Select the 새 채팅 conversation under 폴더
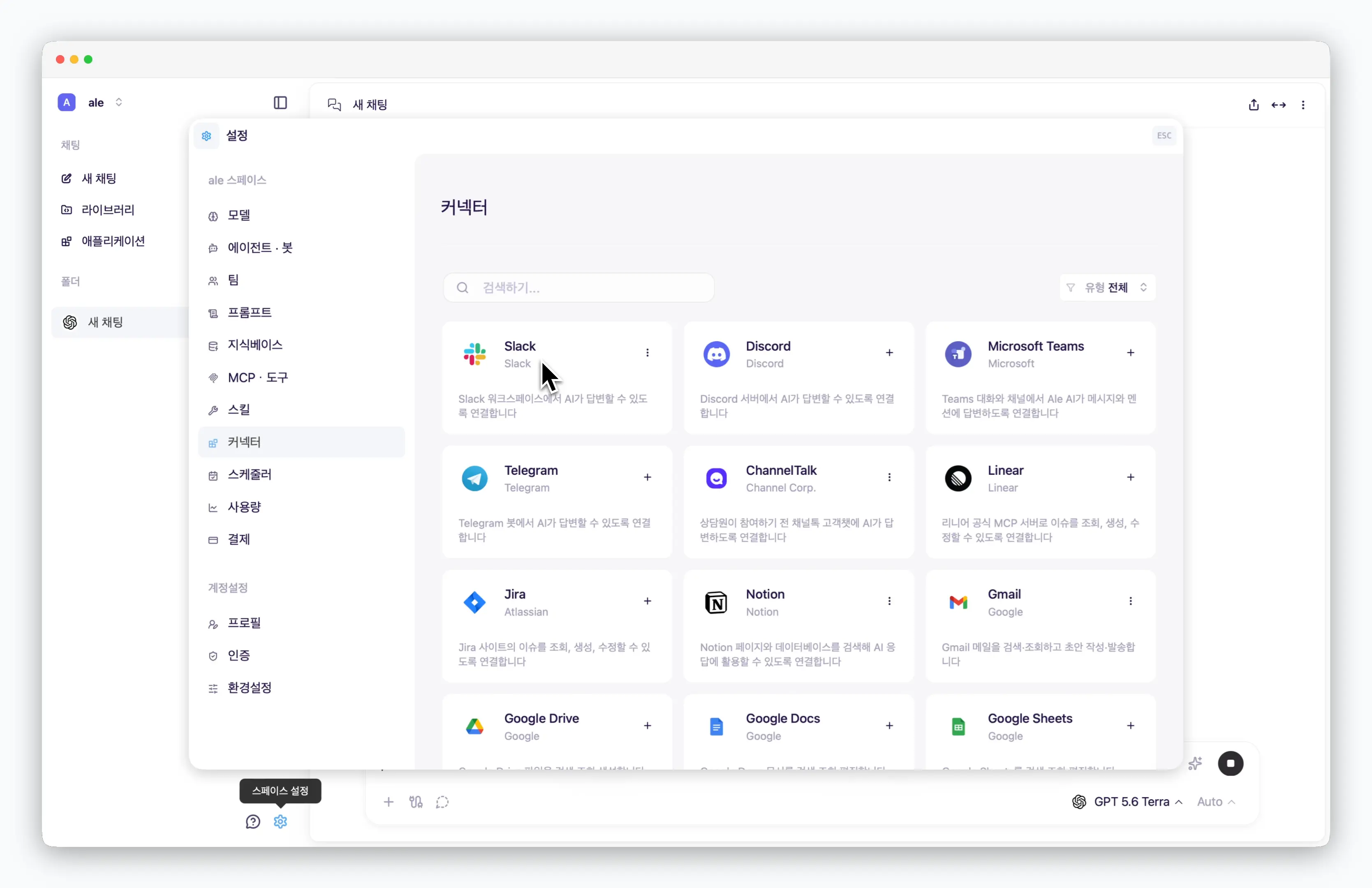1372x888 pixels. click(120, 322)
